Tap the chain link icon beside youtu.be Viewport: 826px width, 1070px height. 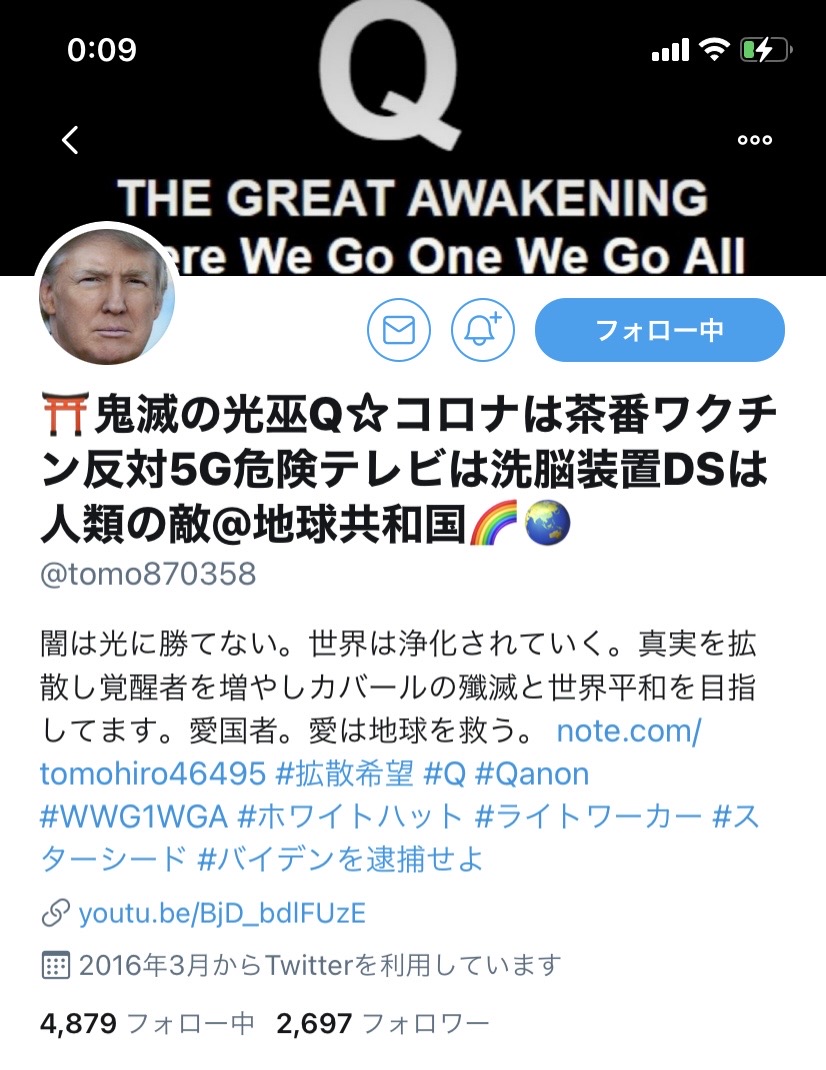point(55,914)
